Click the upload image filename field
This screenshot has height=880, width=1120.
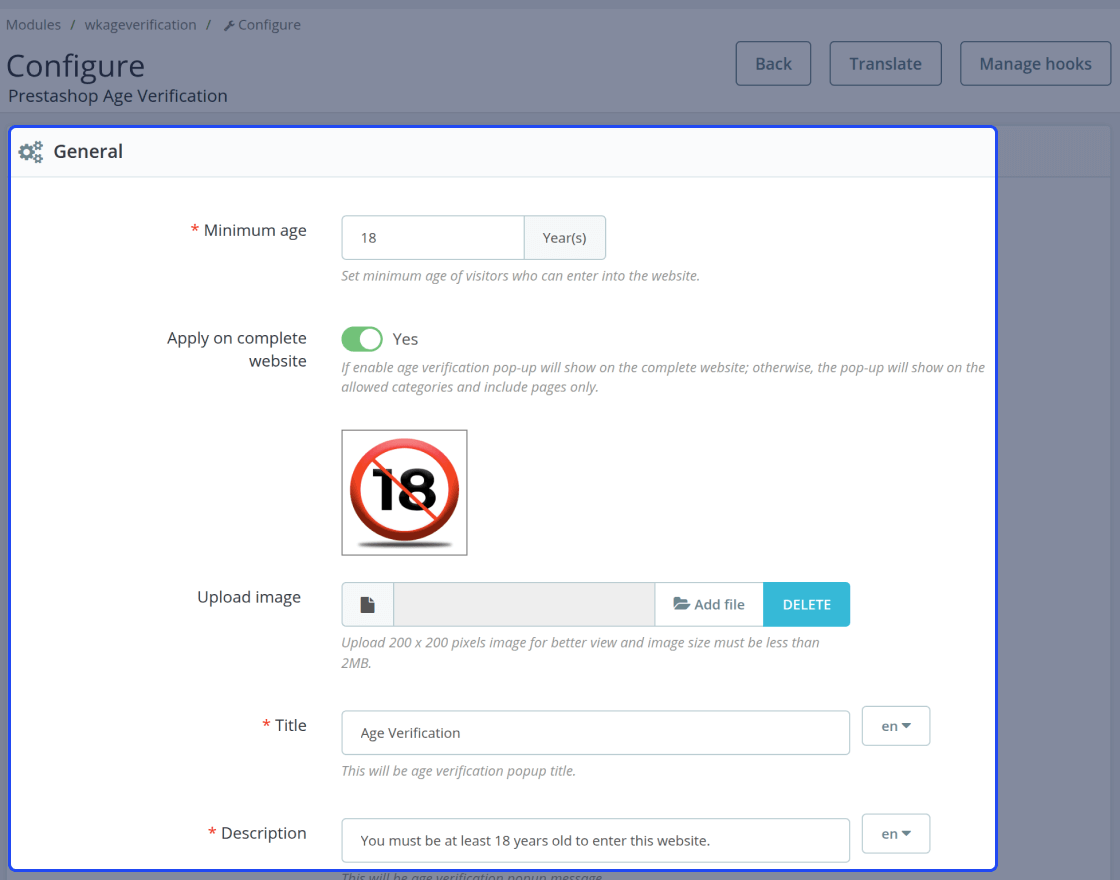tap(524, 604)
